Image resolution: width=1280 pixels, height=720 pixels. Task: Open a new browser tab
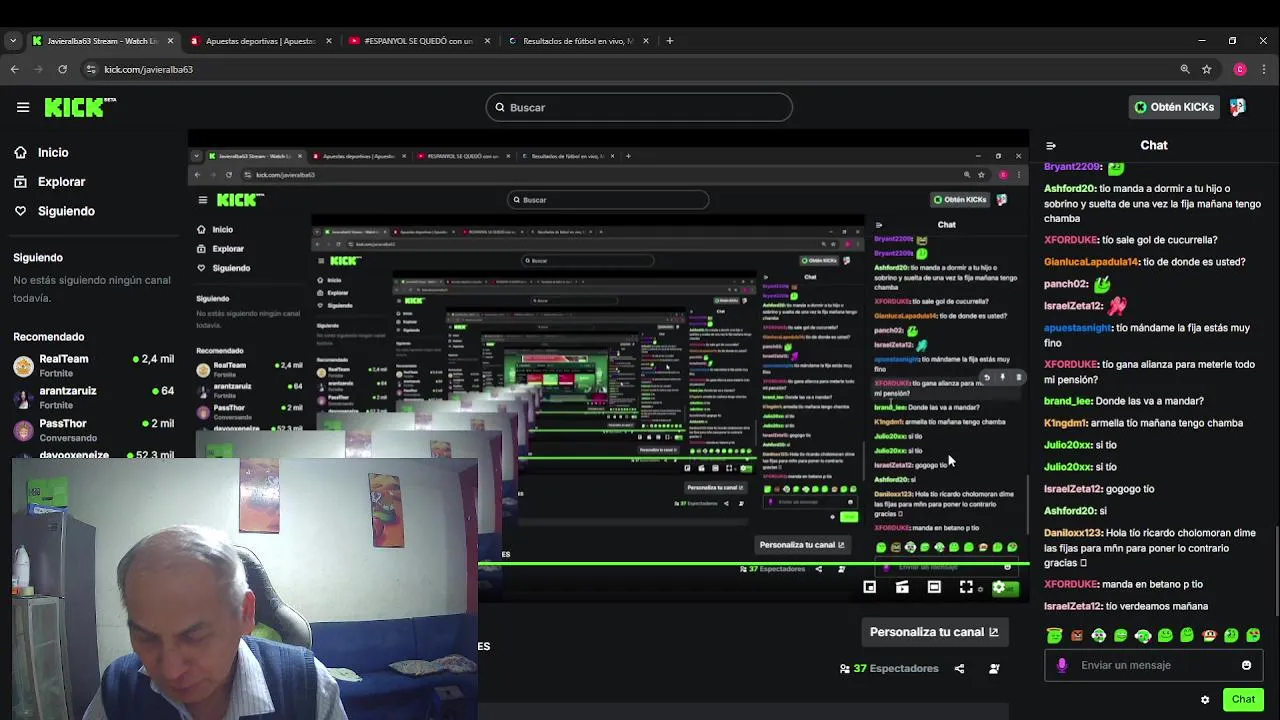(670, 41)
